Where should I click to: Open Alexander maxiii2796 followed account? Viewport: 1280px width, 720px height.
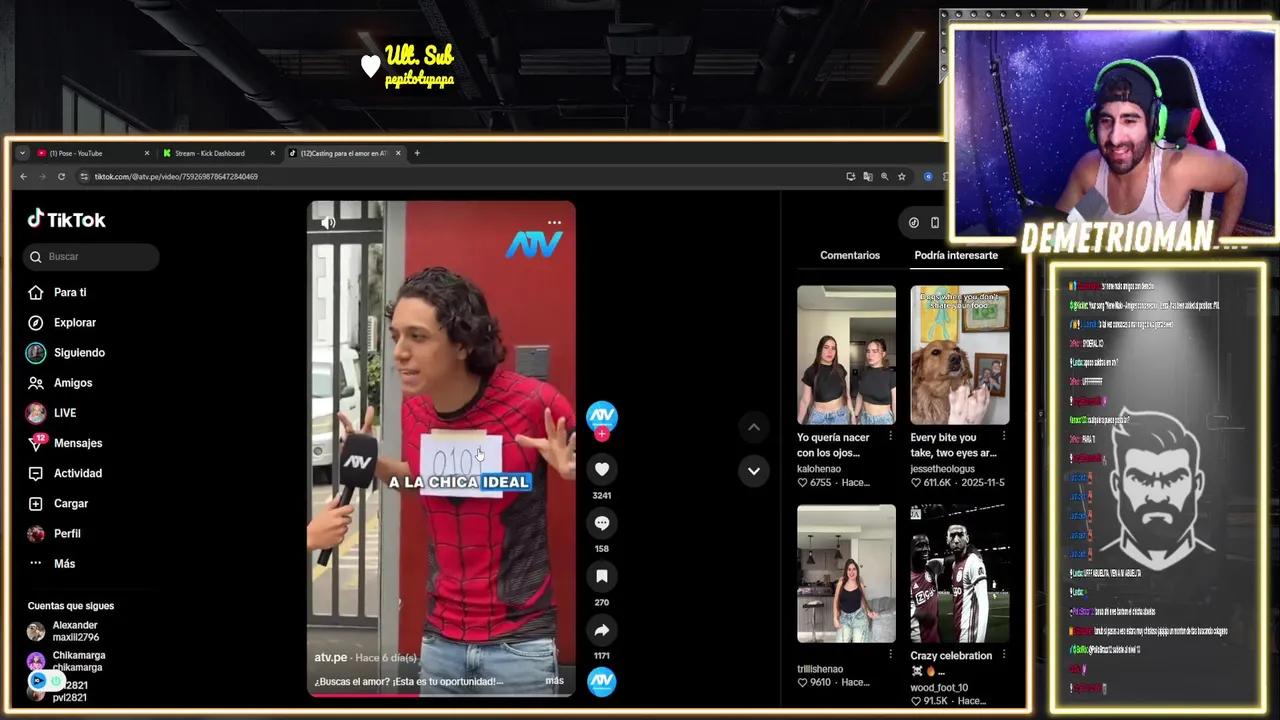click(75, 631)
